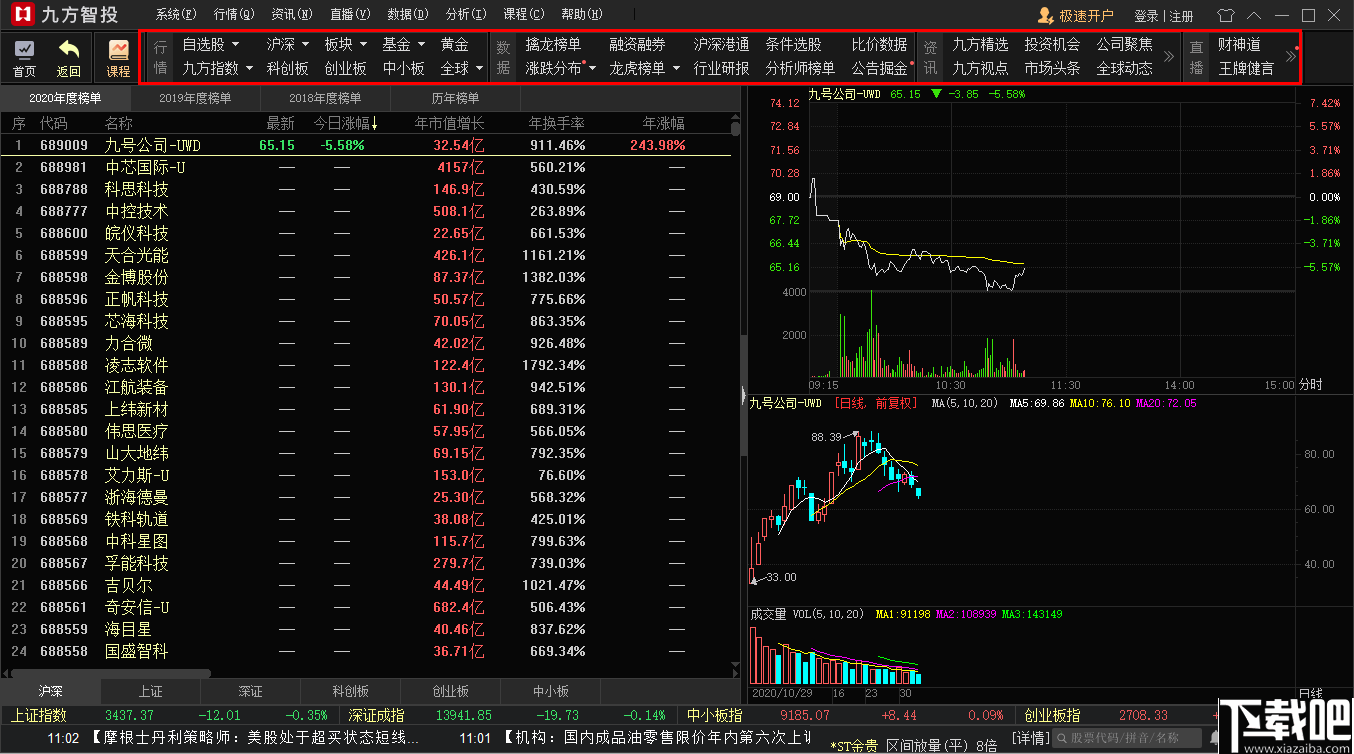
Task: Open 分析师榜单 in the toolbar
Action: click(x=800, y=69)
